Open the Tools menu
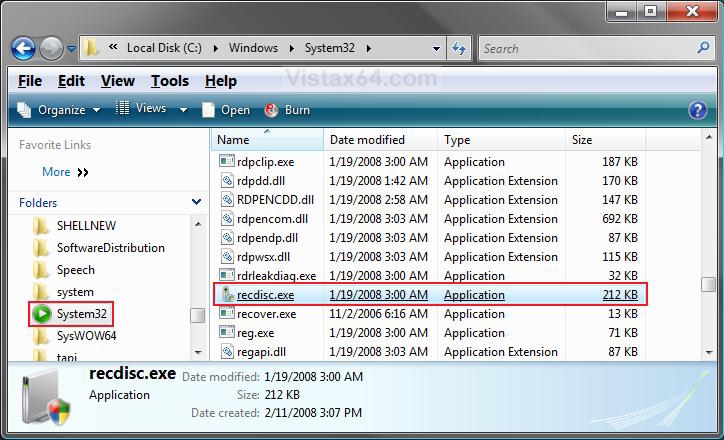The height and width of the screenshot is (440, 724). click(170, 81)
